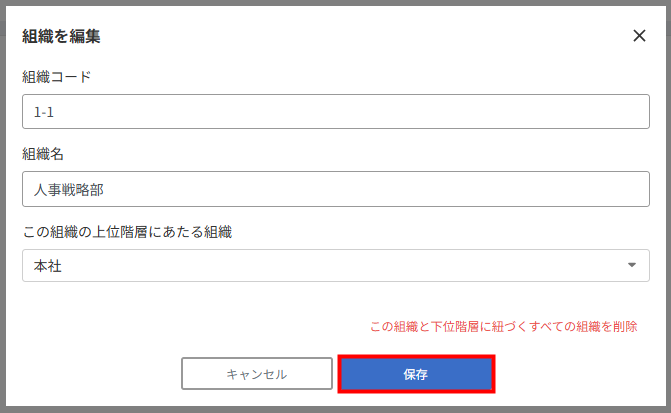
Task: Select the 本社 value in the combo box
Action: [x=48, y=266]
